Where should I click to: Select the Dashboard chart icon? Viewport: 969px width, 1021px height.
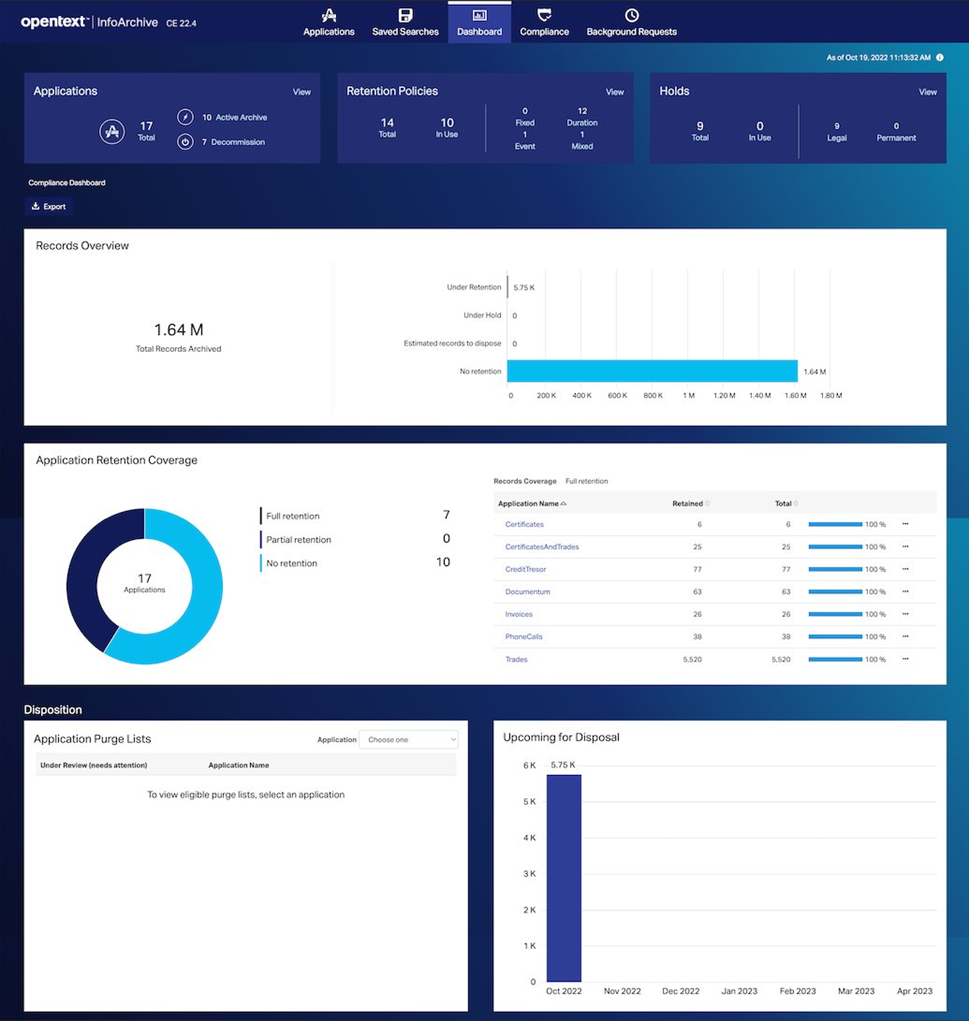[479, 15]
